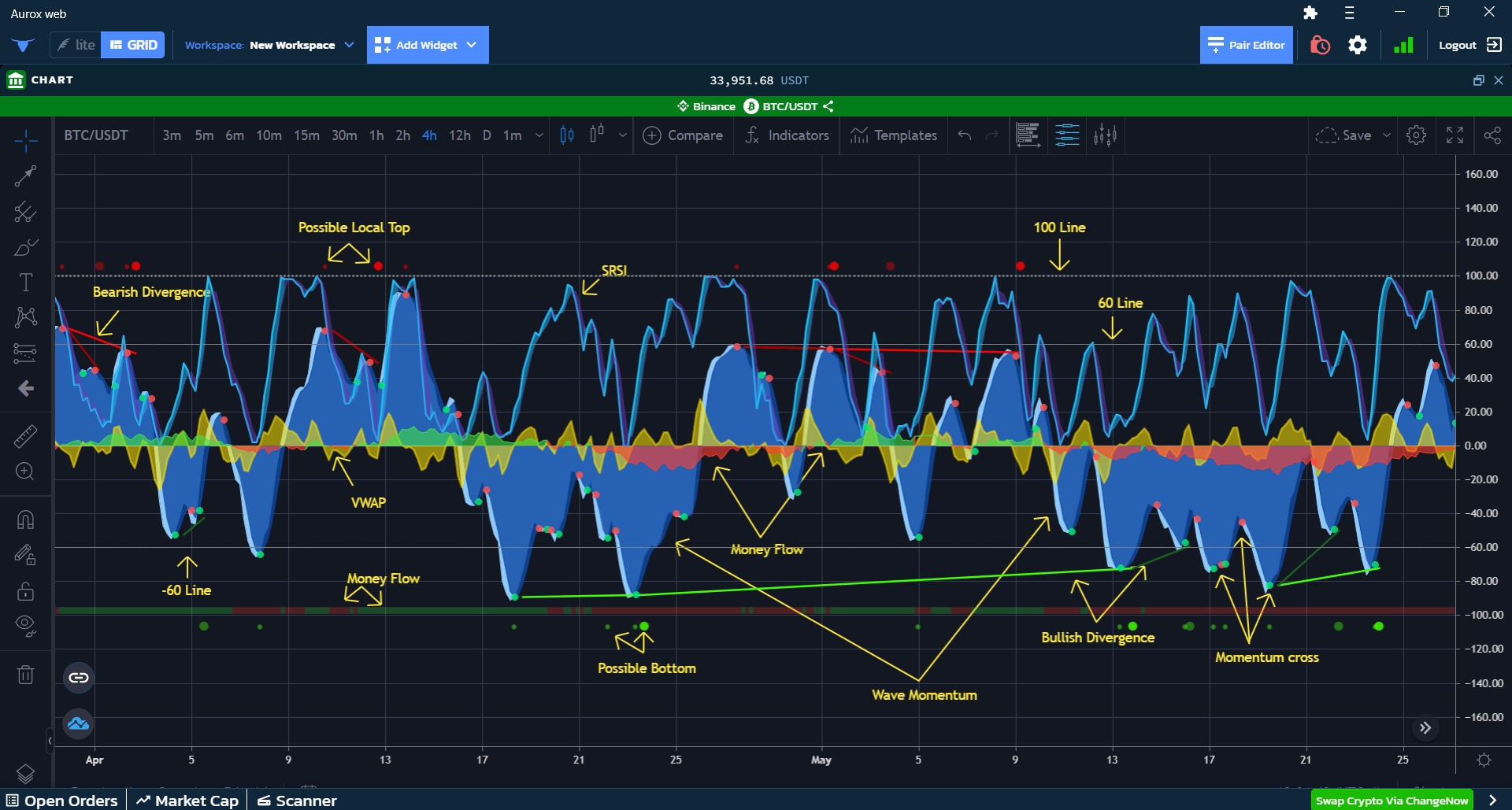Toggle lock all drawing tools
1512x810 pixels.
25,590
